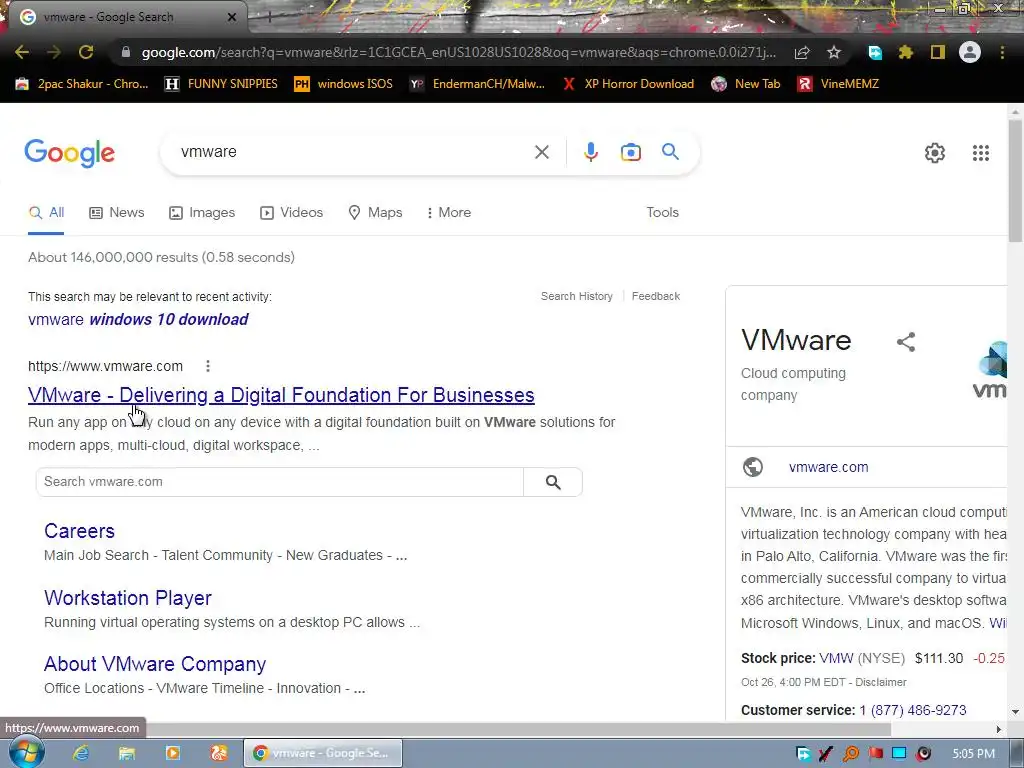Image resolution: width=1024 pixels, height=768 pixels.
Task: Open search Tools options
Action: [662, 213]
